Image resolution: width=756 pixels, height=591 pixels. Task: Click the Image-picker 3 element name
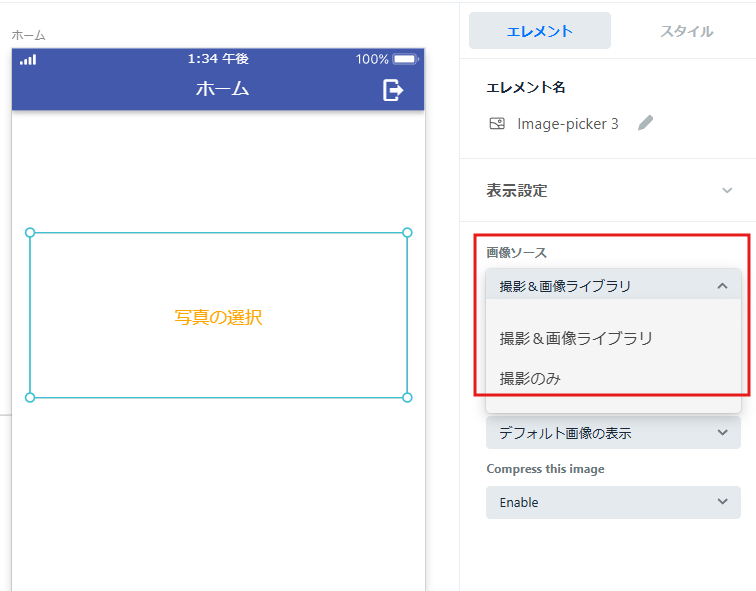567,124
